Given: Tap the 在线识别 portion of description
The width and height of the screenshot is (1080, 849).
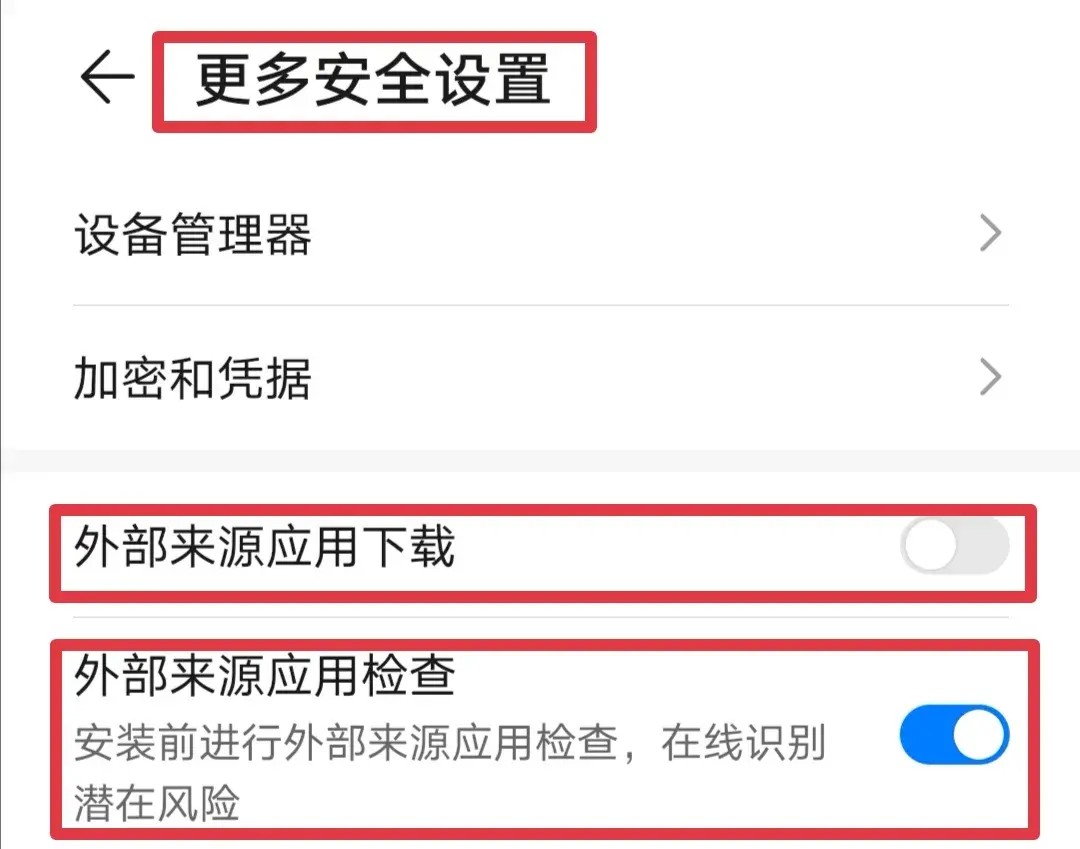Looking at the screenshot, I should coord(742,744).
